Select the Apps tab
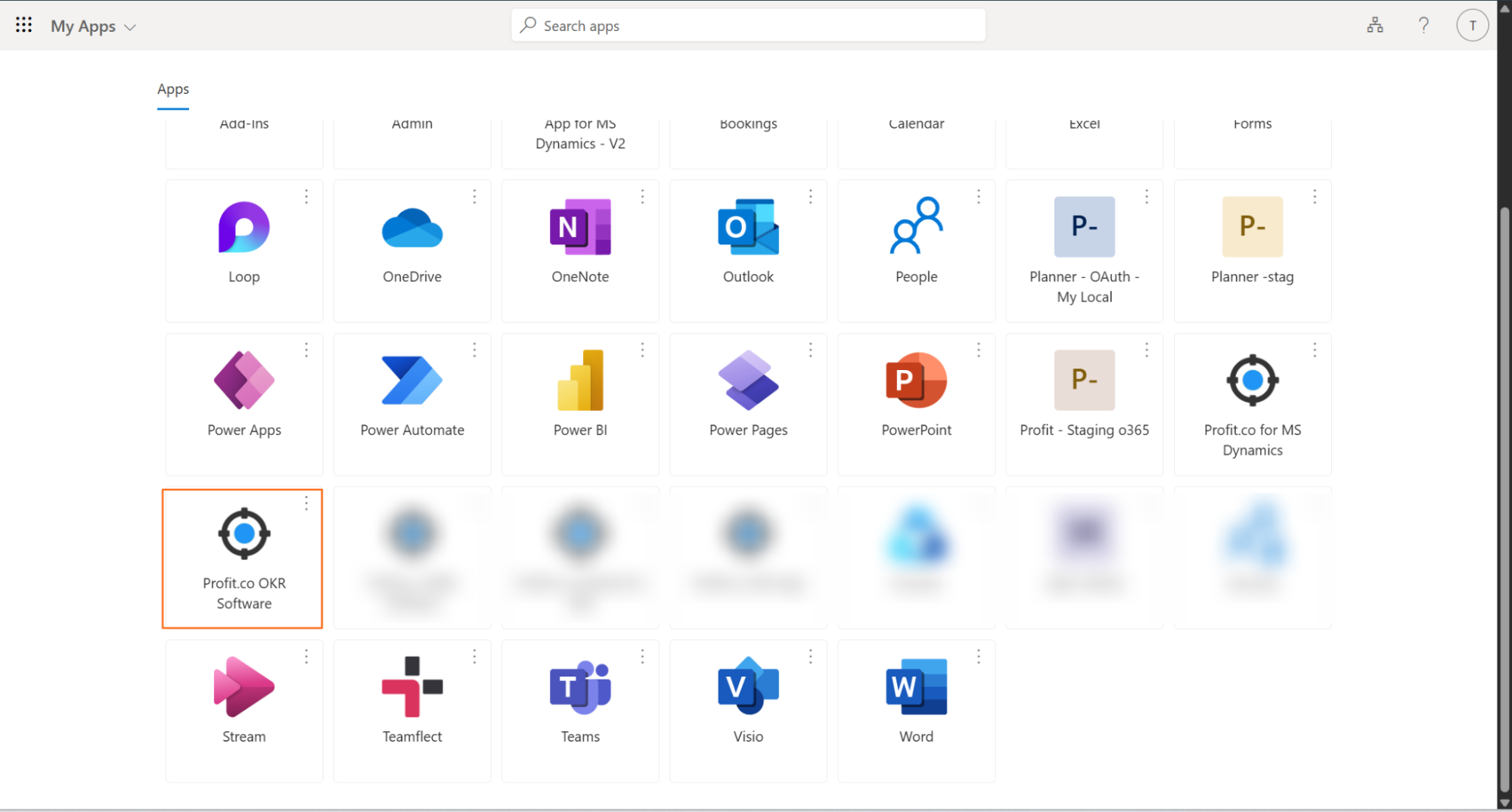Screen dimensions: 1512x812 (x=173, y=89)
